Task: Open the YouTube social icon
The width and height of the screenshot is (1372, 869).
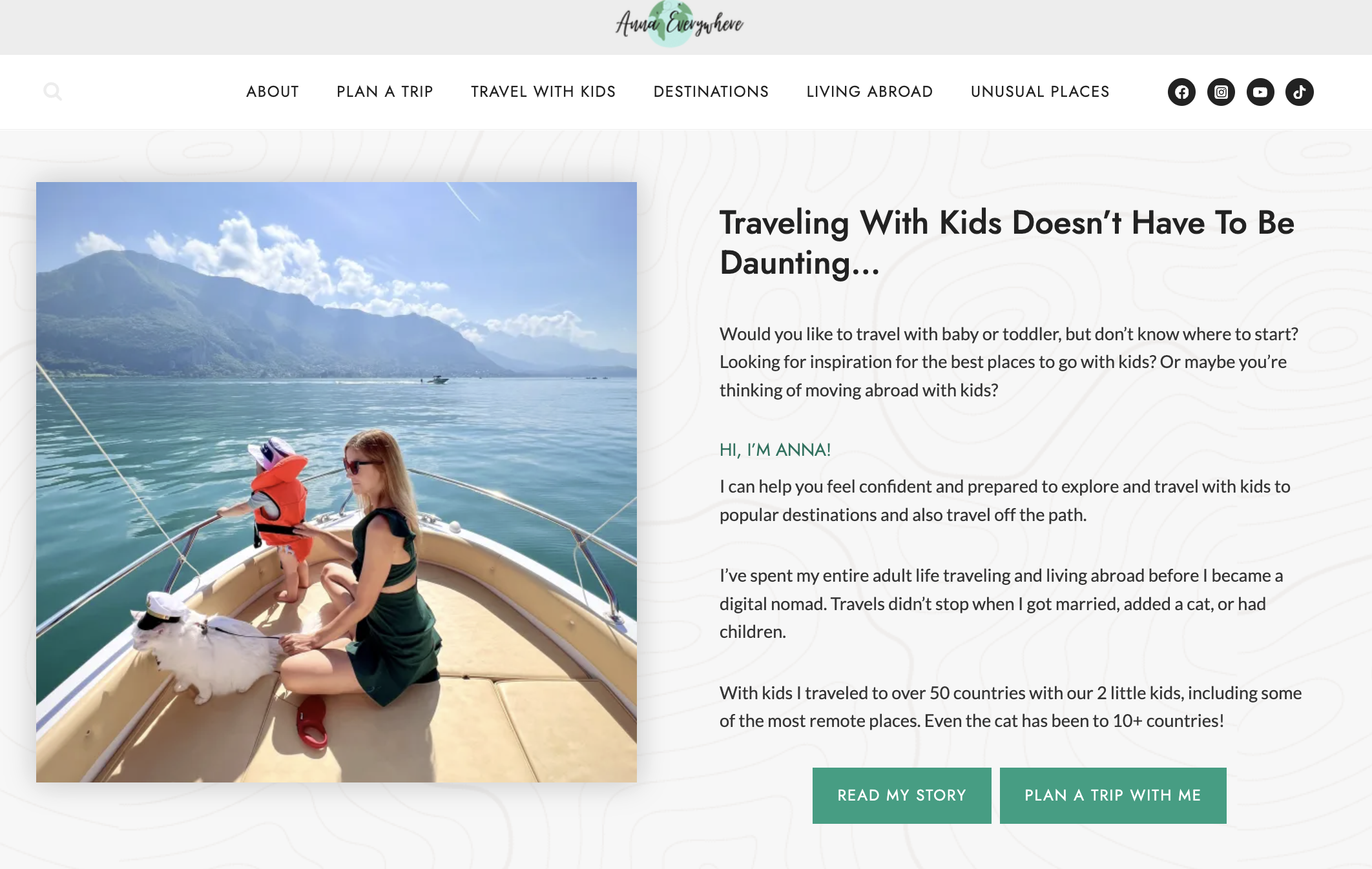Action: click(x=1260, y=92)
